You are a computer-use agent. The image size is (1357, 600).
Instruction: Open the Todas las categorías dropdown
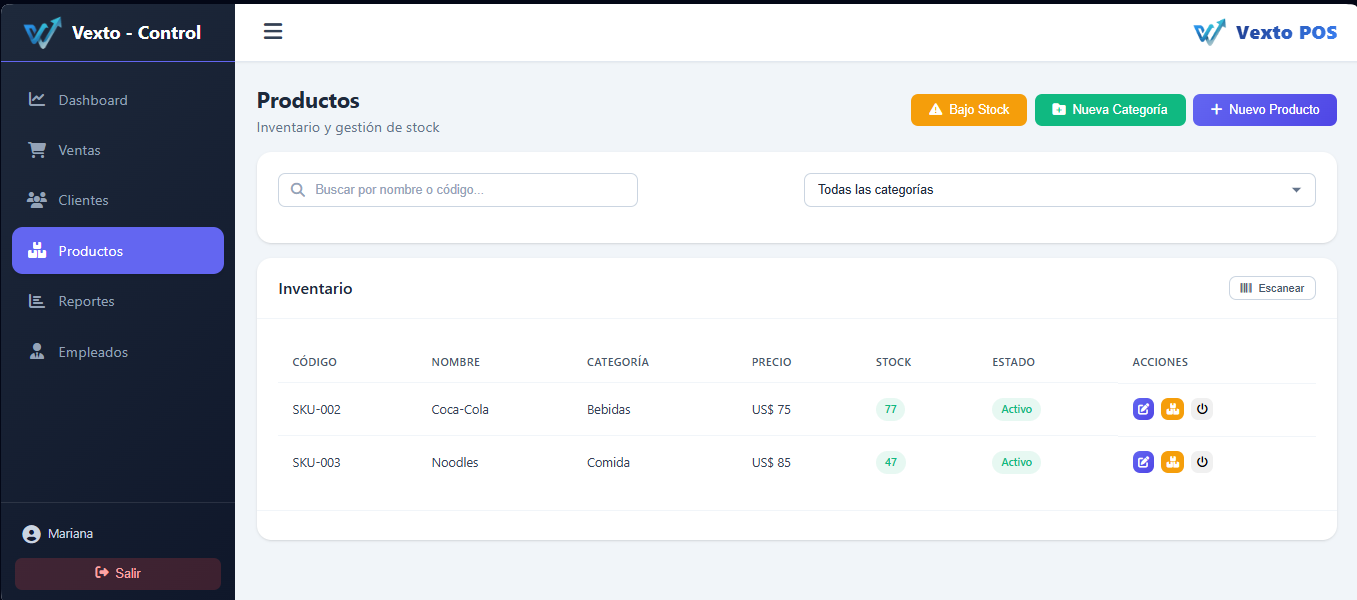point(1059,190)
